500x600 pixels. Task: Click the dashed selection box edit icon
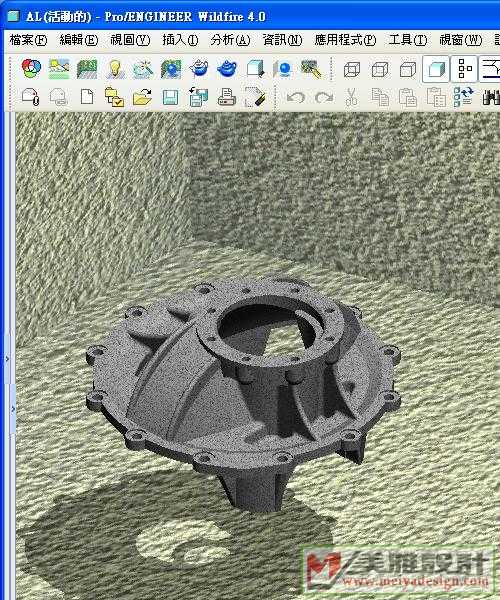pos(255,97)
